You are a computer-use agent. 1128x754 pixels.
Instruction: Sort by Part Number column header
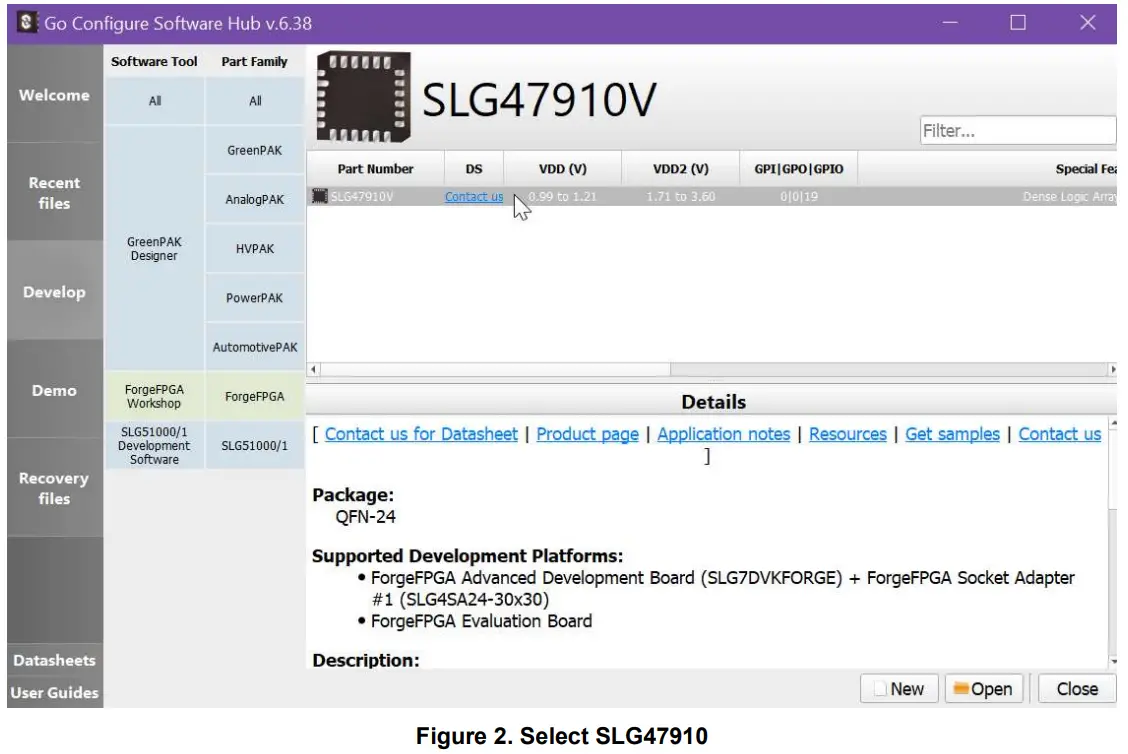coord(376,169)
